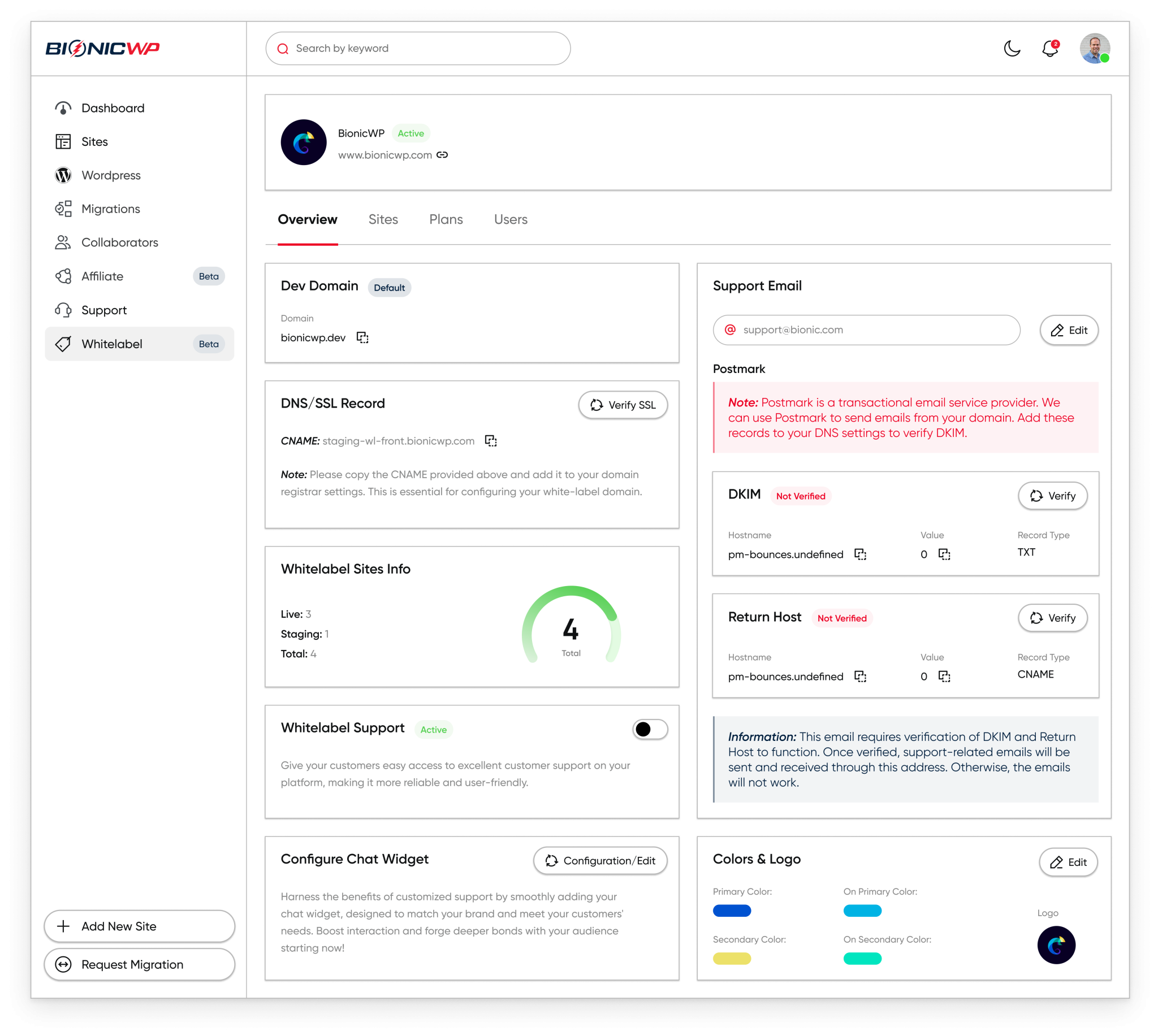
Task: Open www.bionicwp.com via the link icon
Action: coord(443,154)
